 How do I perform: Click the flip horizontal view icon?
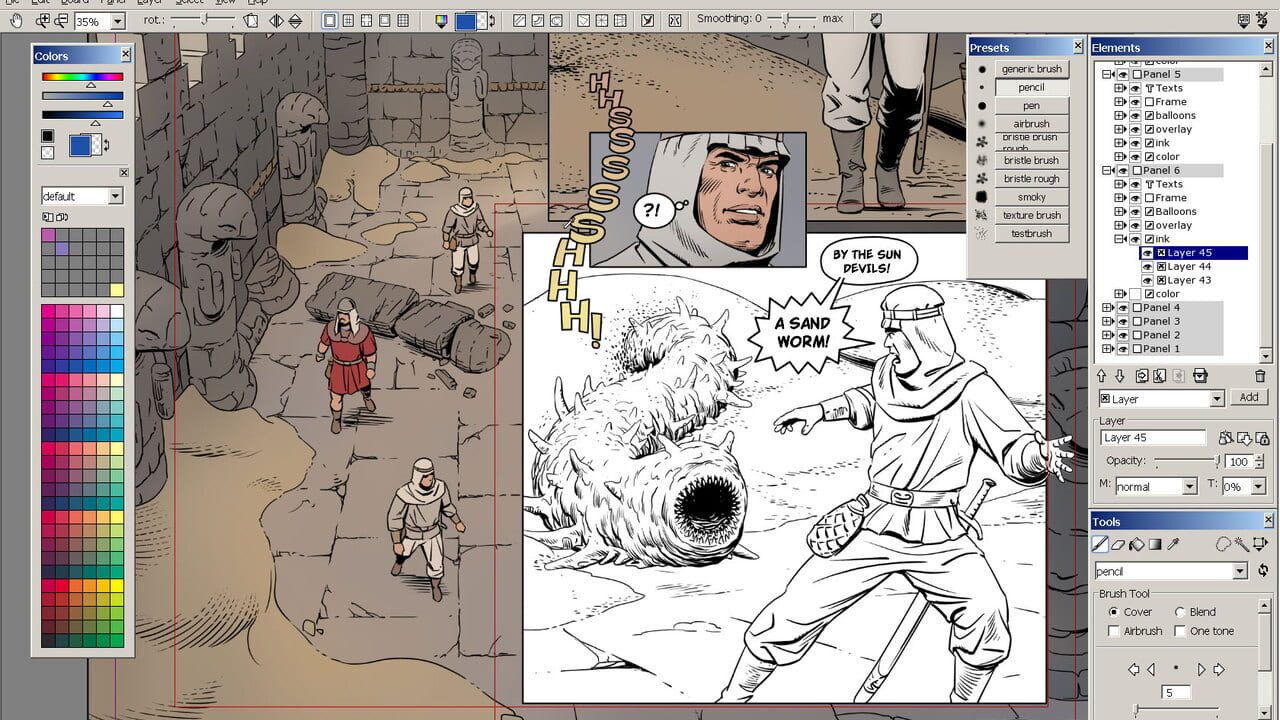coord(276,20)
